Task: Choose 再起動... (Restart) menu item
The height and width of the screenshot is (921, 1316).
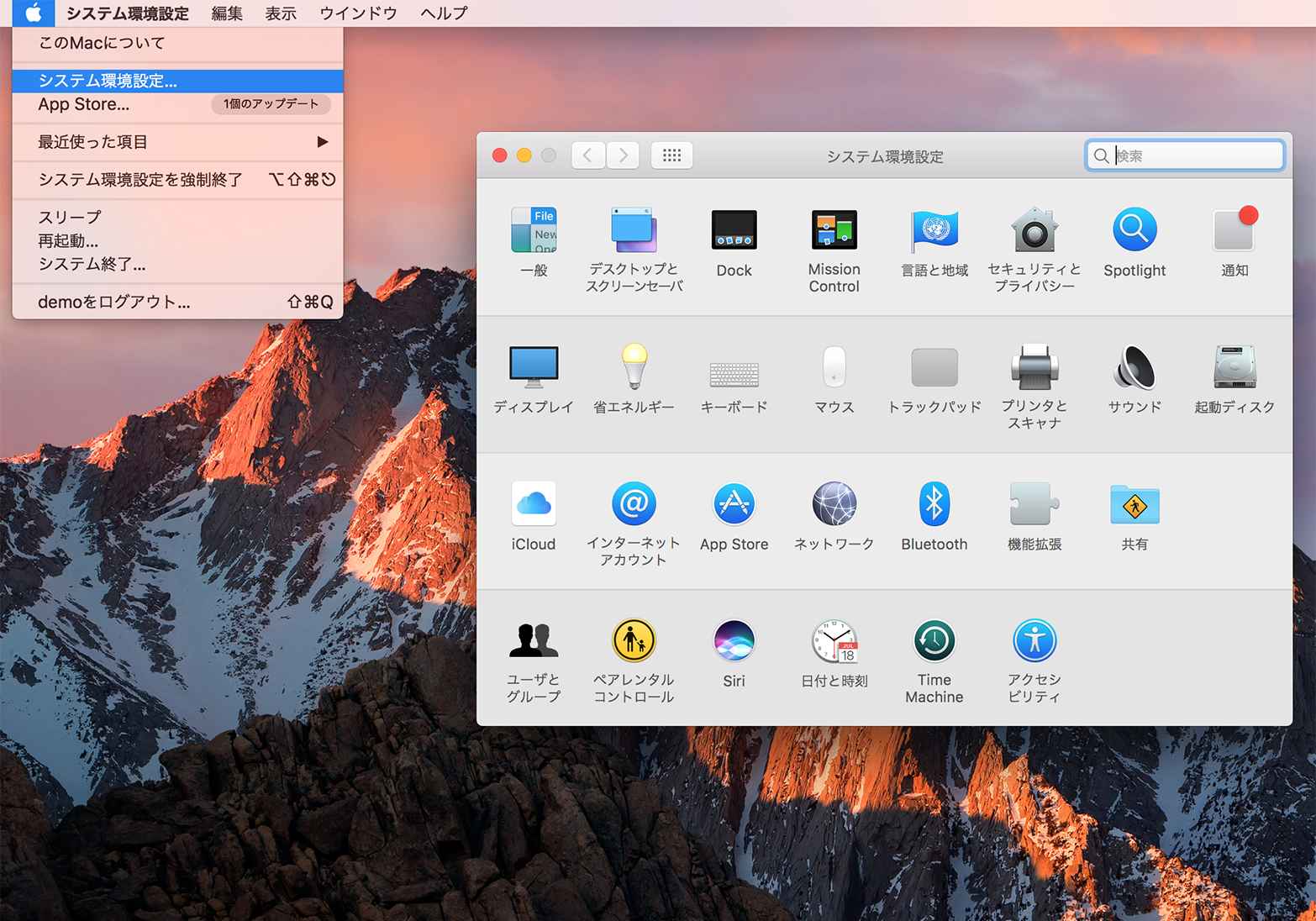Action: [x=177, y=240]
